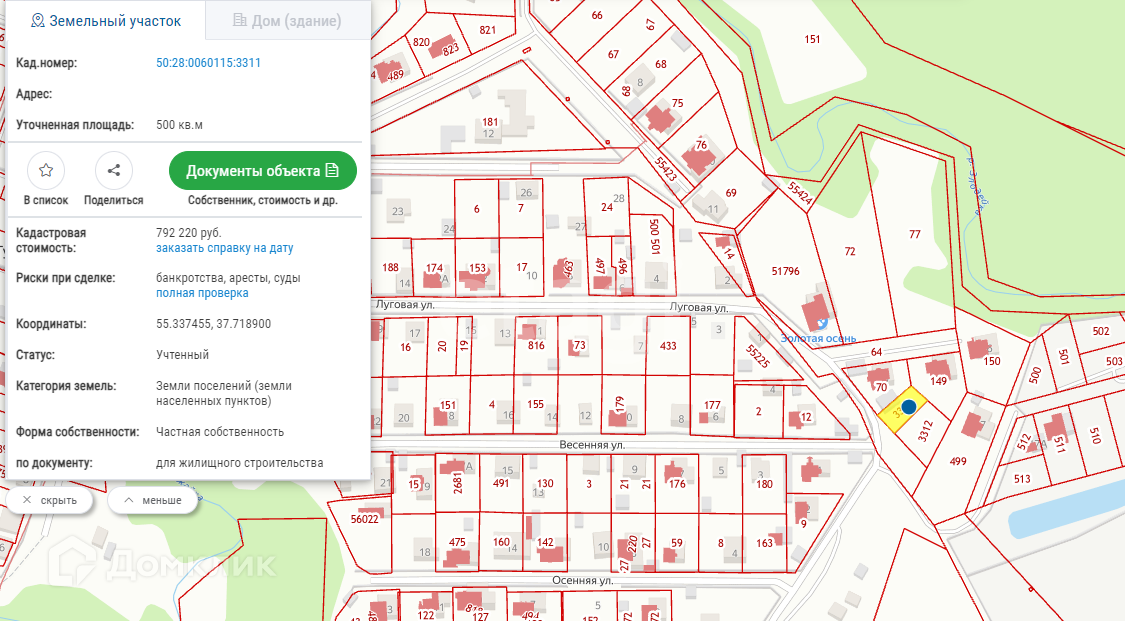Select the 500 кв.м area value

coord(179,125)
